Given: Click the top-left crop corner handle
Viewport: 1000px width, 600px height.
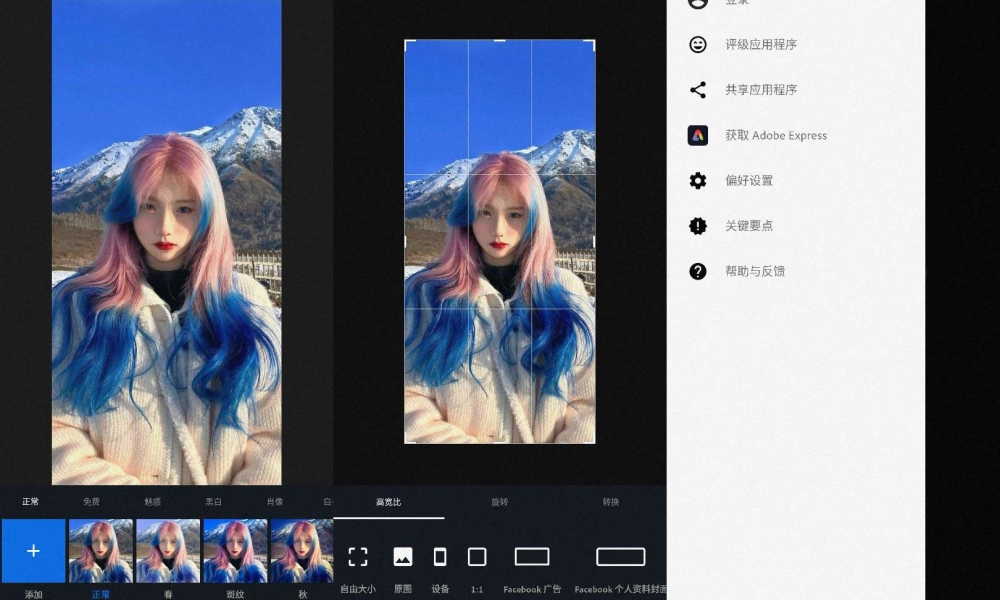Looking at the screenshot, I should [406, 42].
